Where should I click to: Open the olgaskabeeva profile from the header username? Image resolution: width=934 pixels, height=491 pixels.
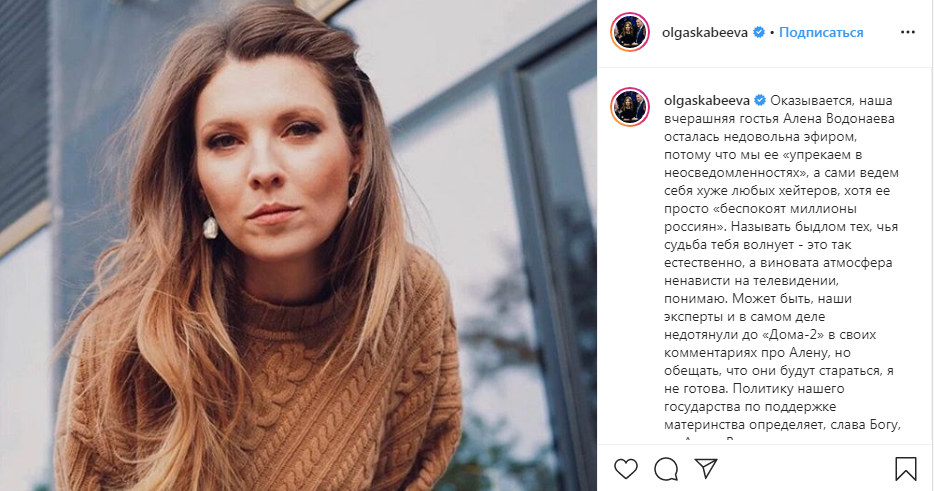705,32
